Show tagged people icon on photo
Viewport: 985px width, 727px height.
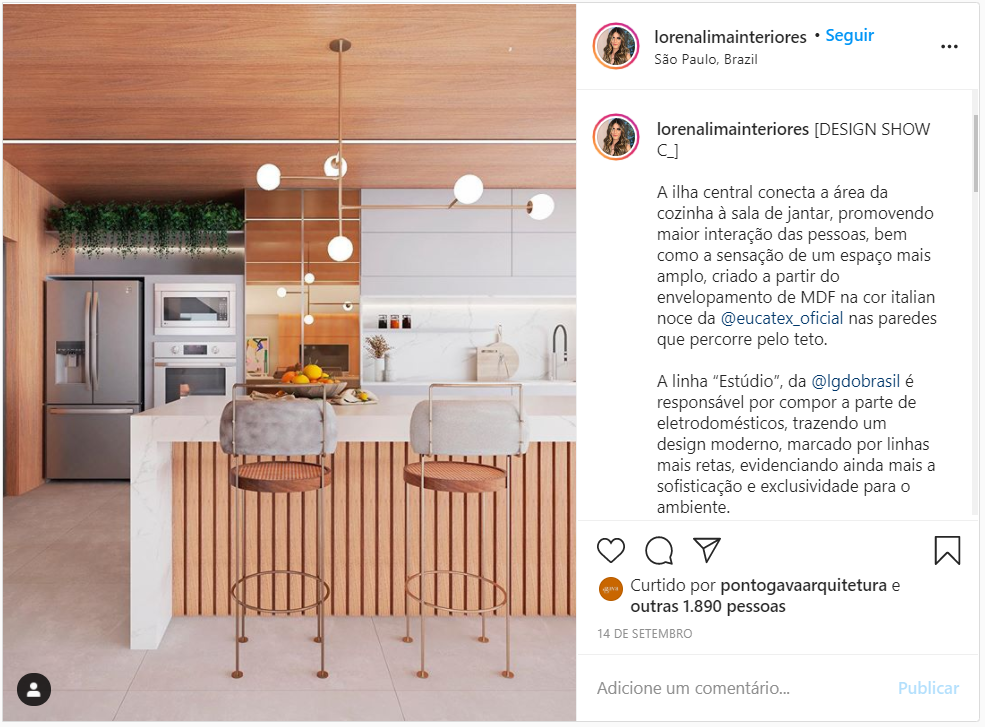pyautogui.click(x=34, y=689)
